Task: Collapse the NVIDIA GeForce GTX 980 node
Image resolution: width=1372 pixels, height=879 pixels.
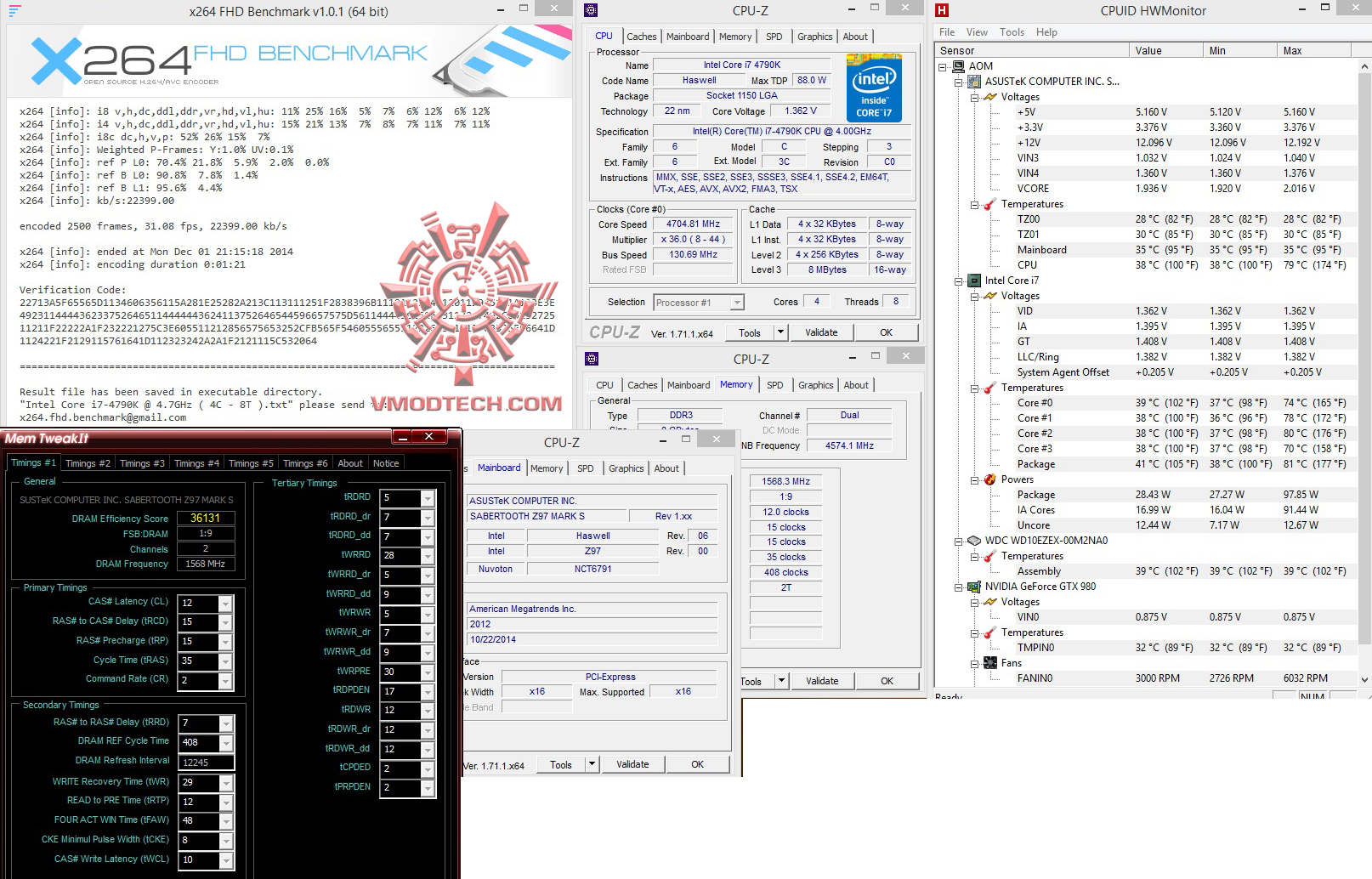Action: coord(959,587)
